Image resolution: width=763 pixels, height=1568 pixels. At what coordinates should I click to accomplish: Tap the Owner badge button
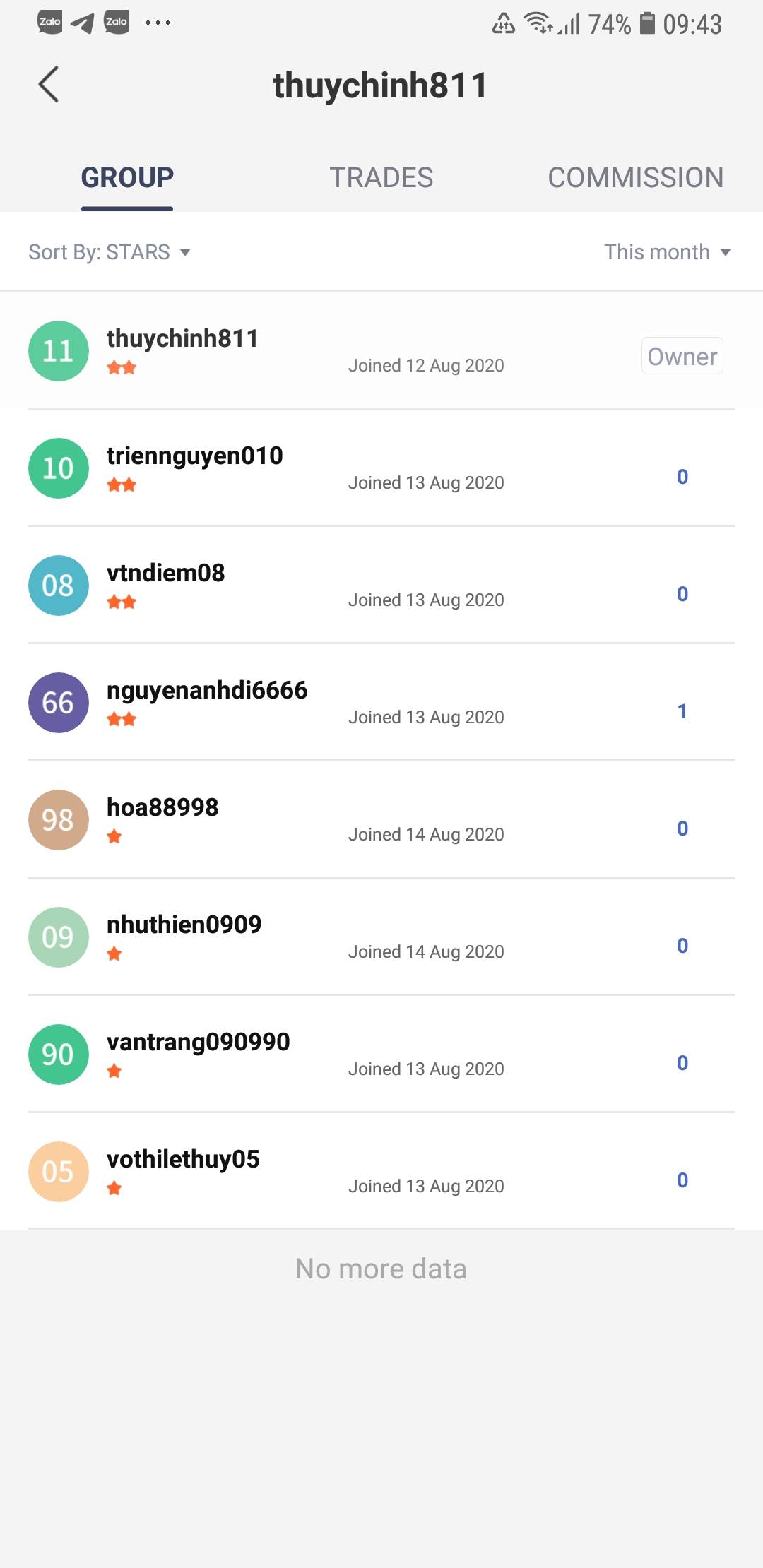coord(682,356)
